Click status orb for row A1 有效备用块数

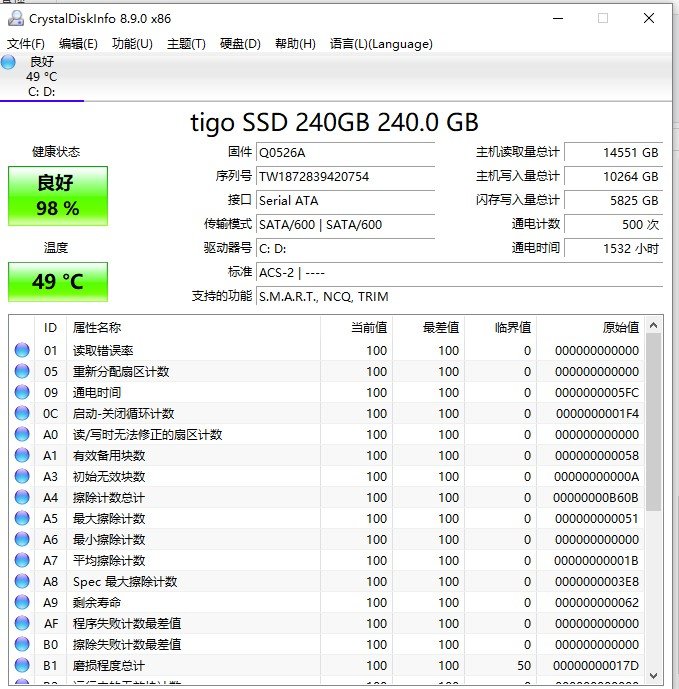tap(22, 455)
